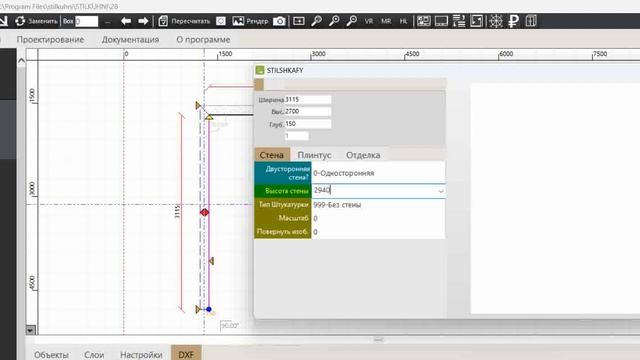Screen dimensions: 640x360
Task: Switch to the Отделка tab
Action: tap(363, 155)
